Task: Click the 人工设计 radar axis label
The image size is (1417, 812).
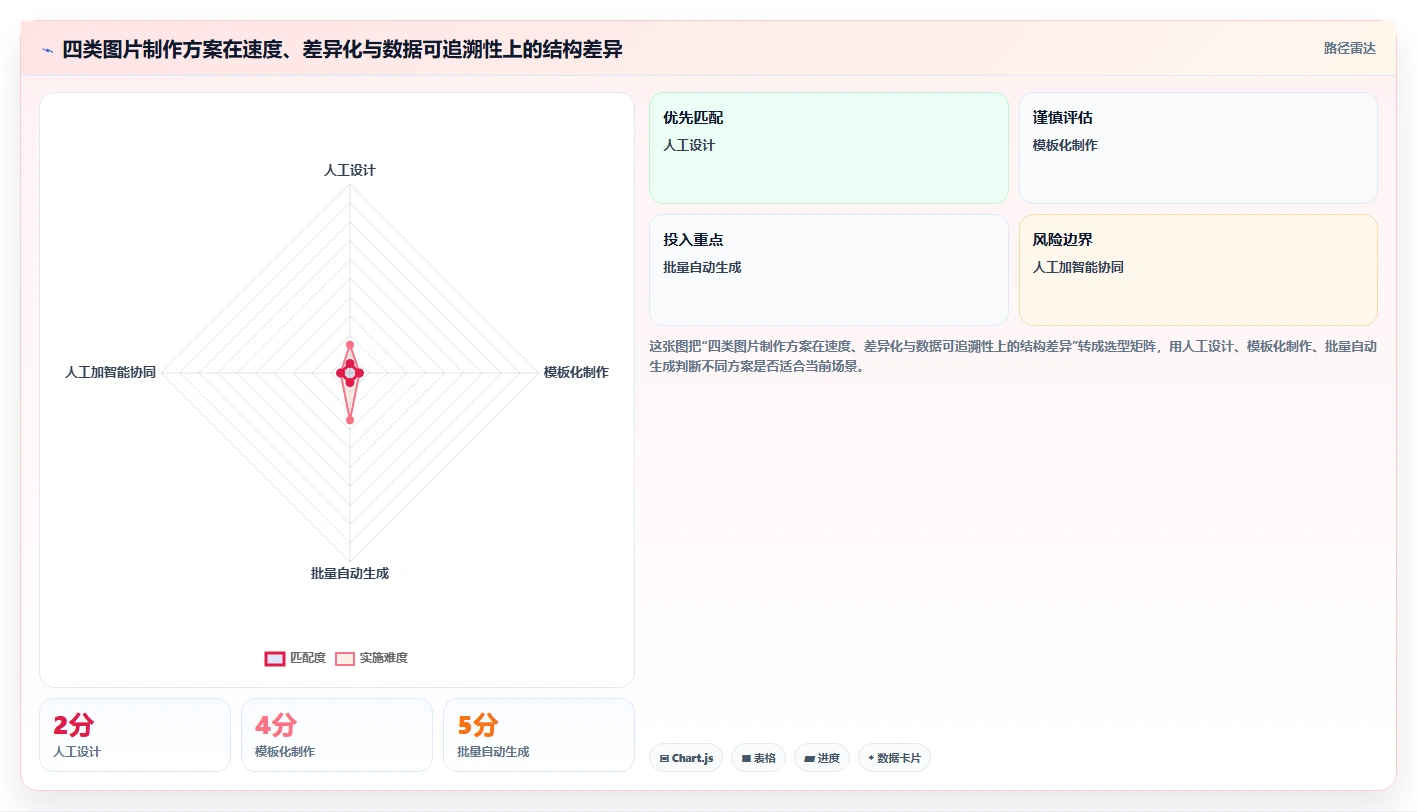Action: pos(350,170)
